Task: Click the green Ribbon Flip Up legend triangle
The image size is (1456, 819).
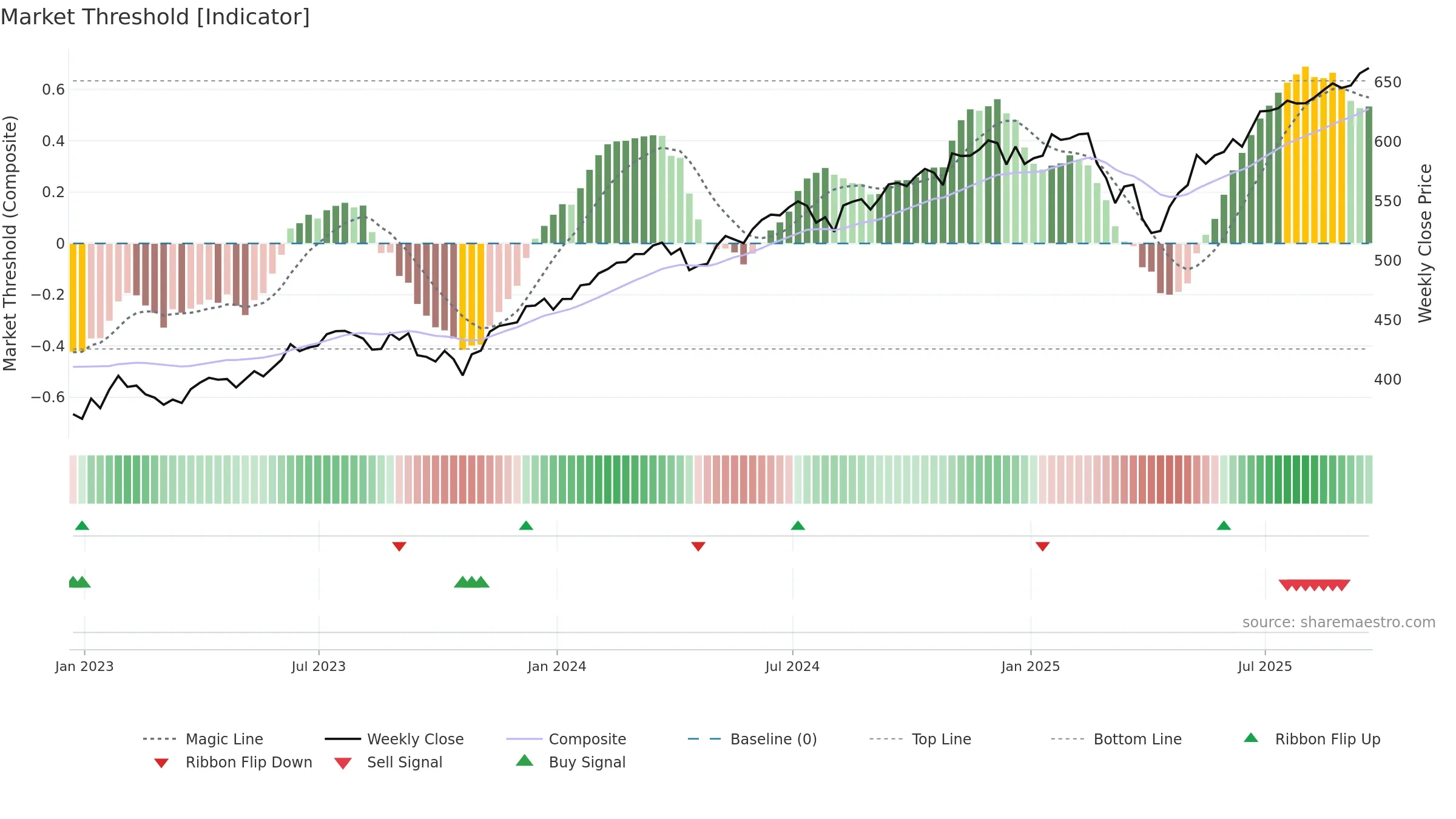Action: click(x=1251, y=738)
